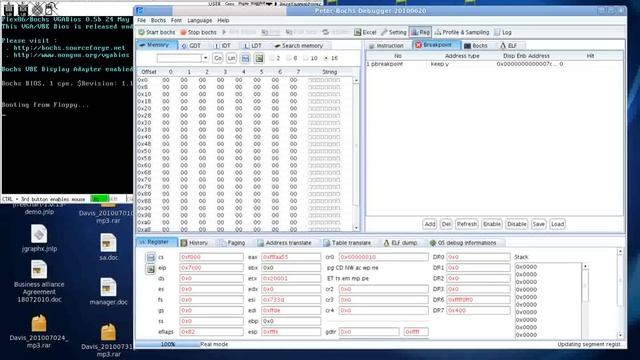
Task: Click the disk icon left of cs register
Action: [151, 258]
